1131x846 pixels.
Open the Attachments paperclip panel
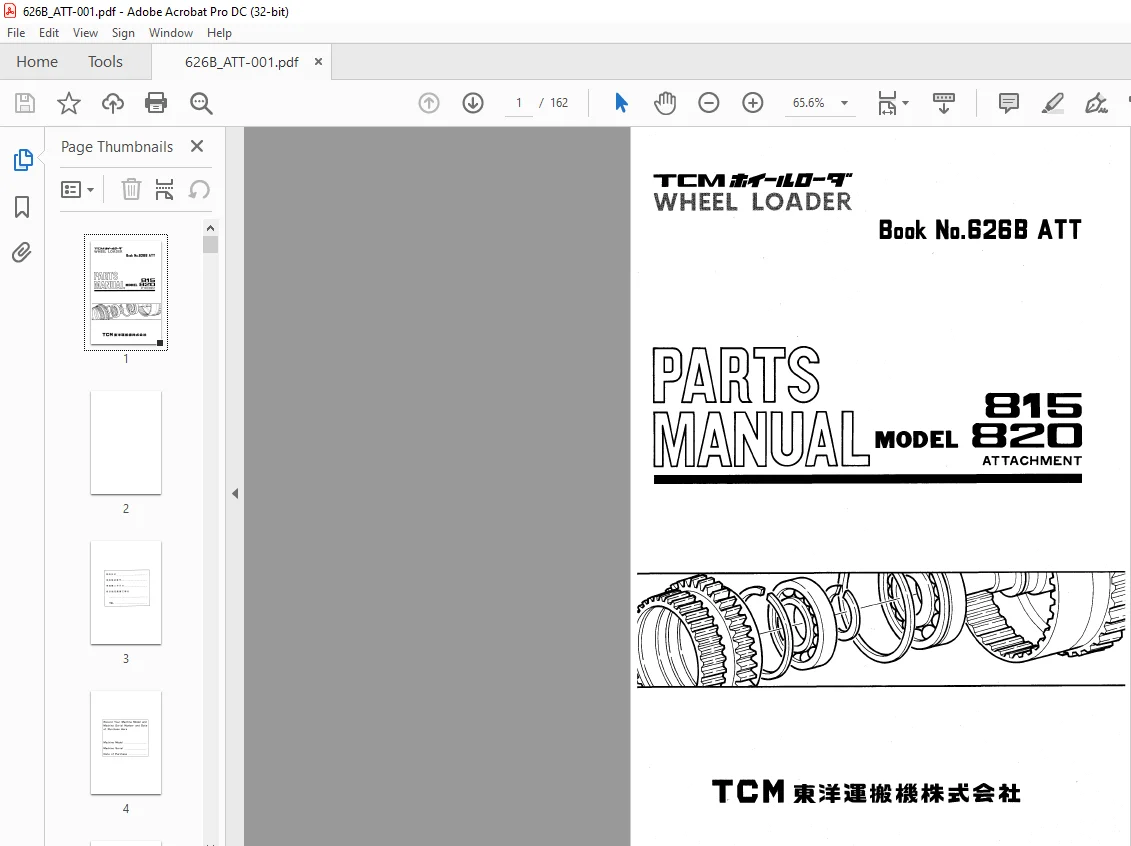click(x=22, y=252)
